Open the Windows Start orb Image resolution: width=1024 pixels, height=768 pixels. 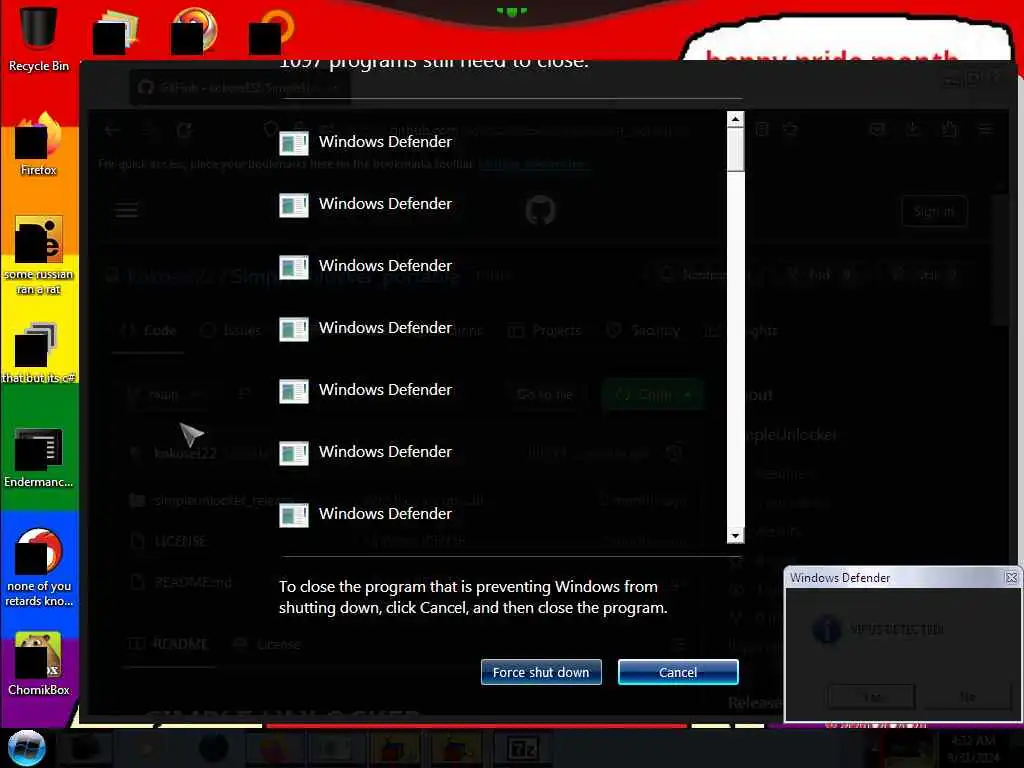click(x=27, y=748)
